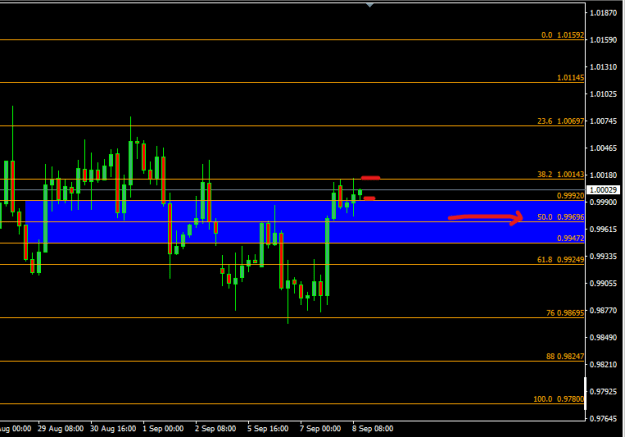Viewport: 625px width, 437px height.
Task: Select the Fibonacci label 61.8 0.99249
Action: [560, 260]
